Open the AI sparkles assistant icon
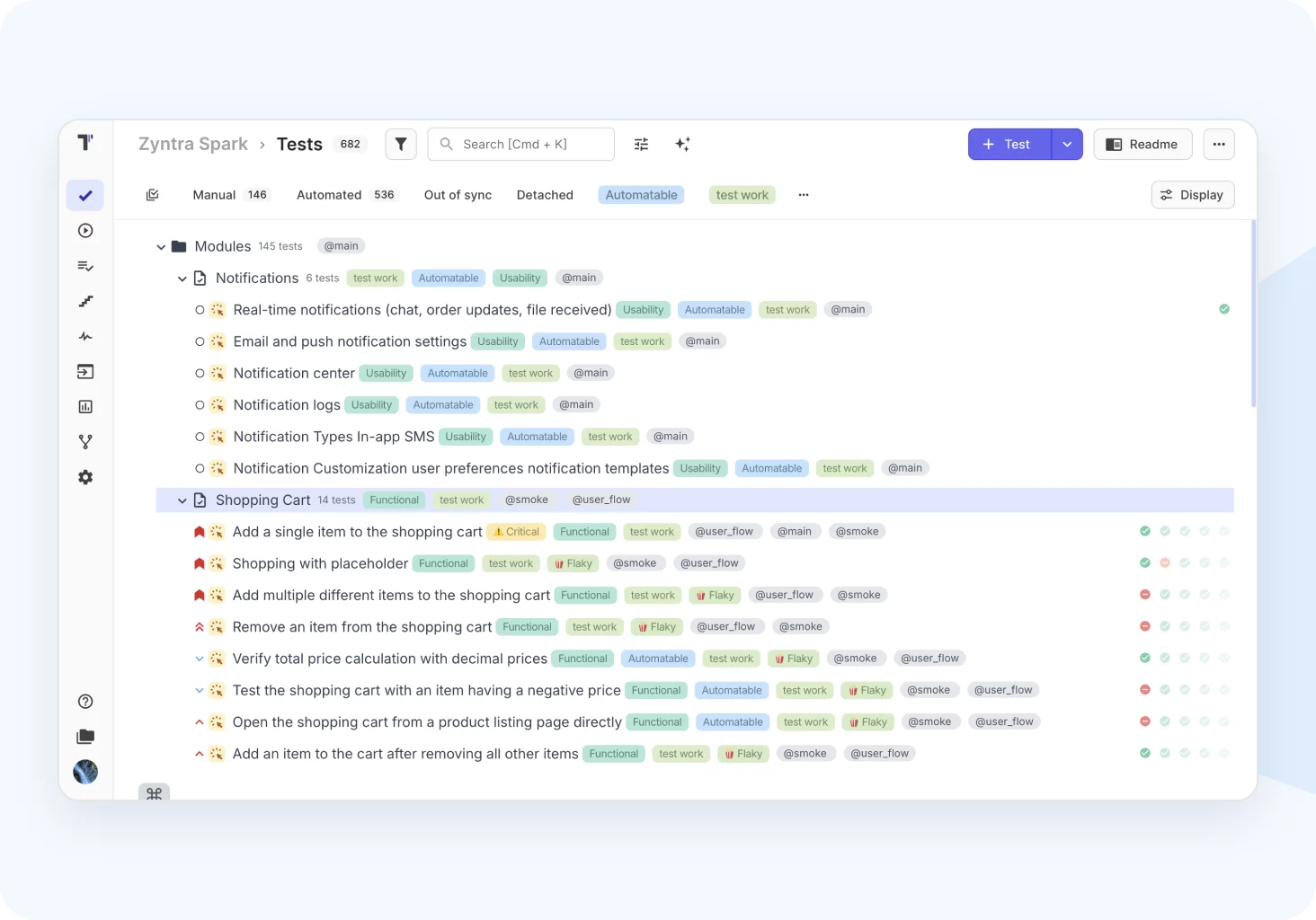This screenshot has height=920, width=1316. coord(682,145)
